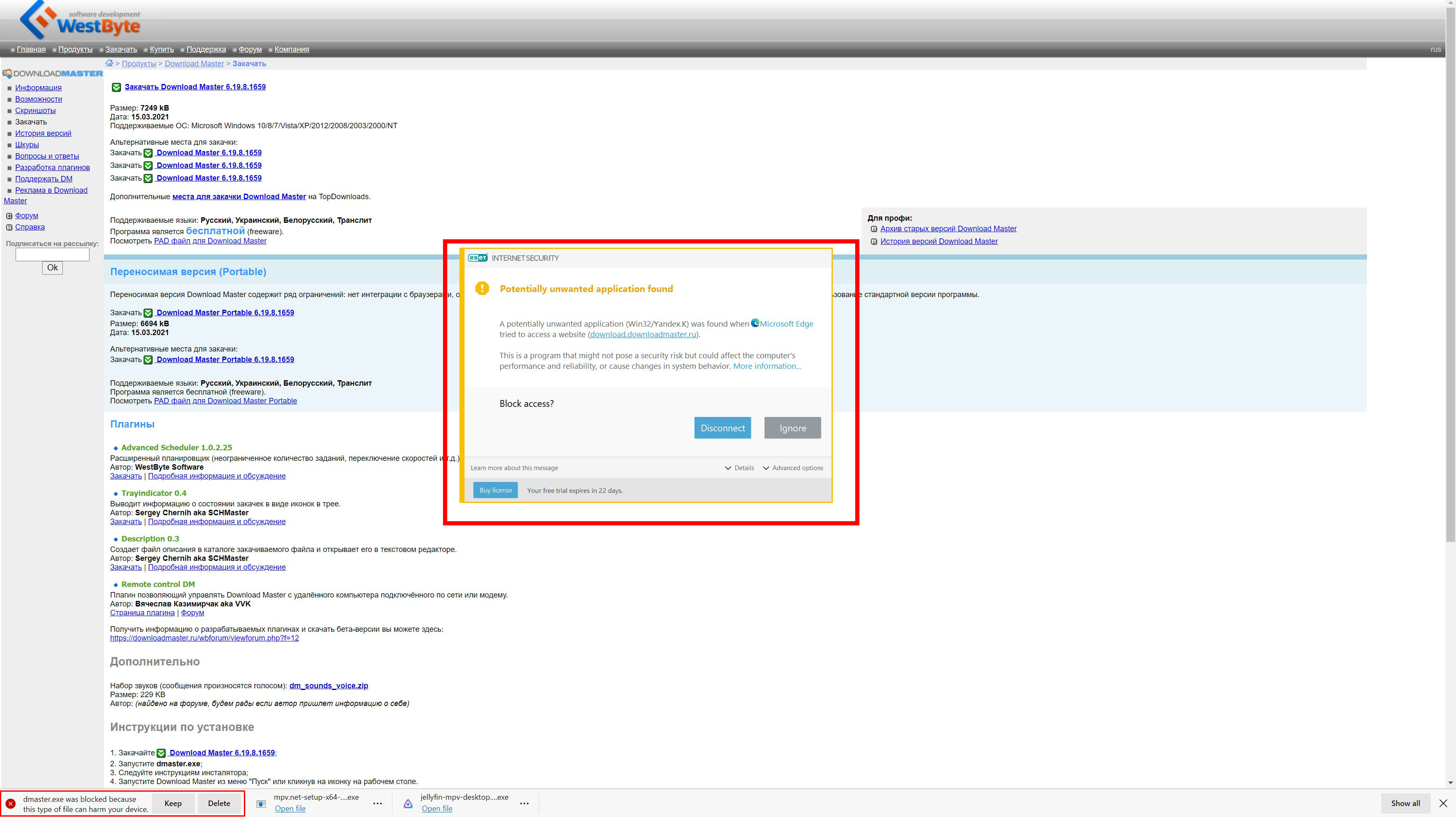Click mpv.net-setup file icon in download bar
Viewport: 1456px width, 817px height.
coord(261,803)
